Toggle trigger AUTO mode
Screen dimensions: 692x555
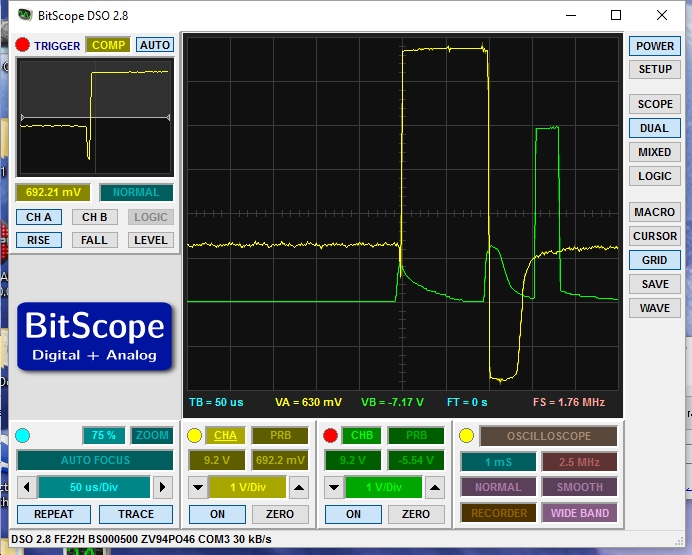click(154, 45)
